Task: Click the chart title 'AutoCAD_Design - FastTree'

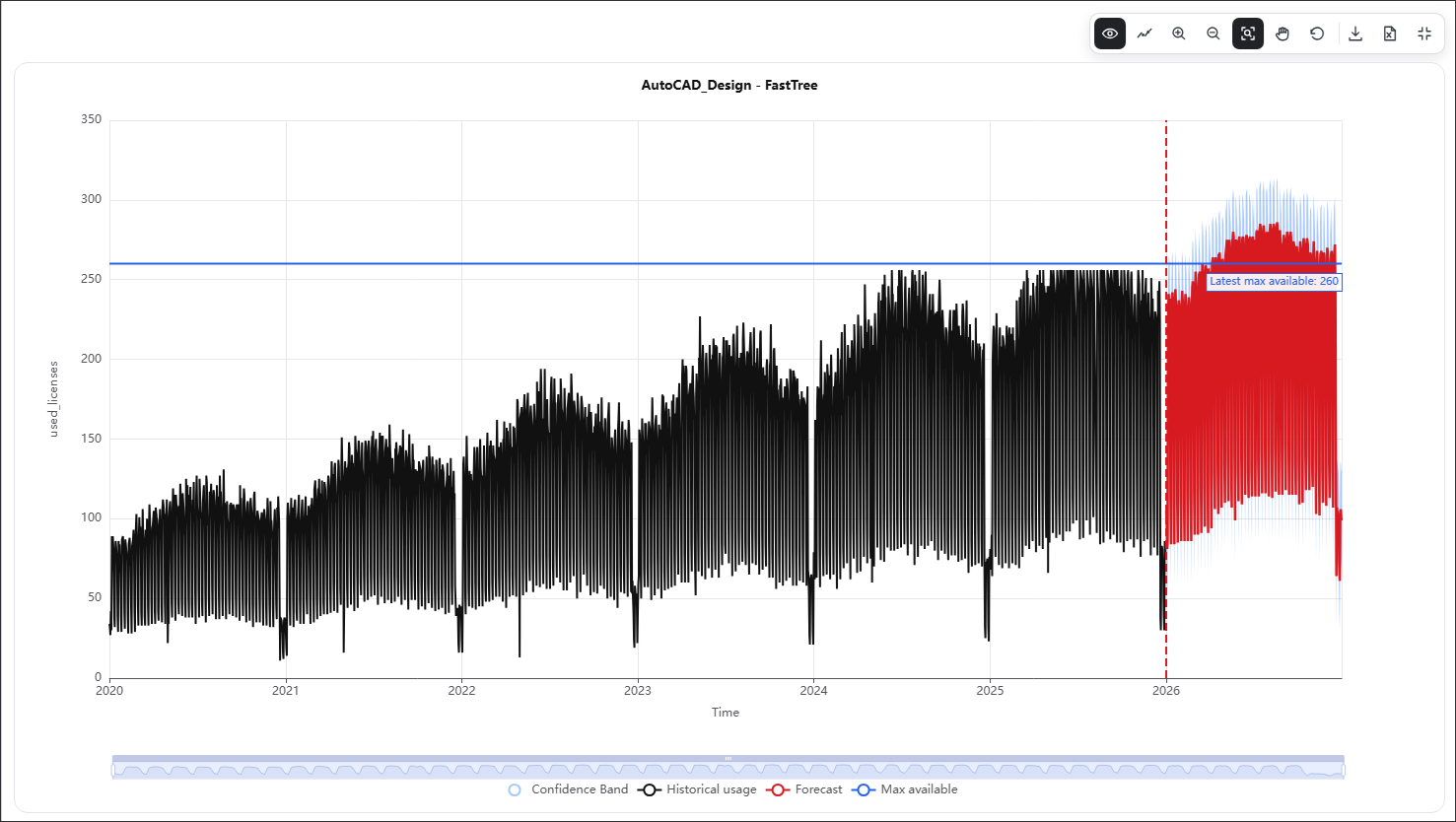Action: [x=729, y=85]
